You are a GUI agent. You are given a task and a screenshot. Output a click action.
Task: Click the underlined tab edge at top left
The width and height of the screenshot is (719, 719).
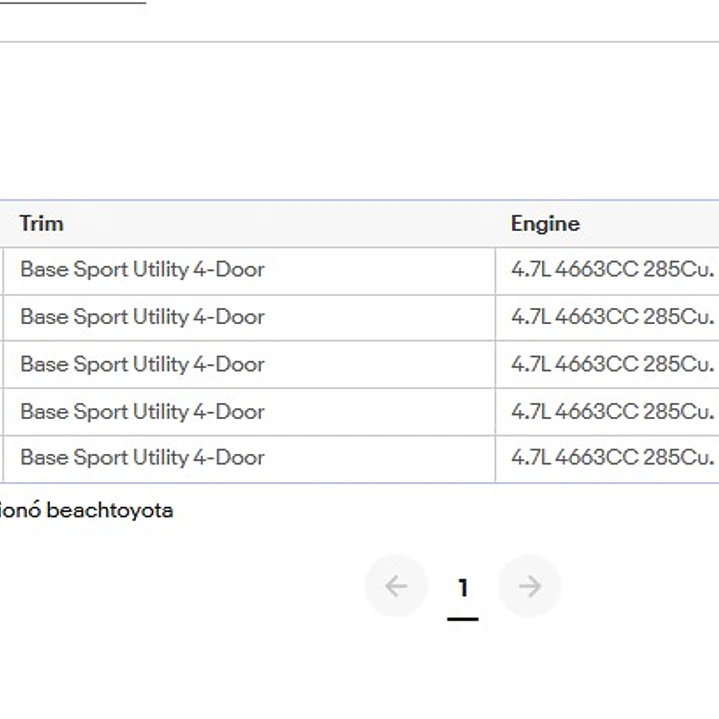(x=73, y=2)
